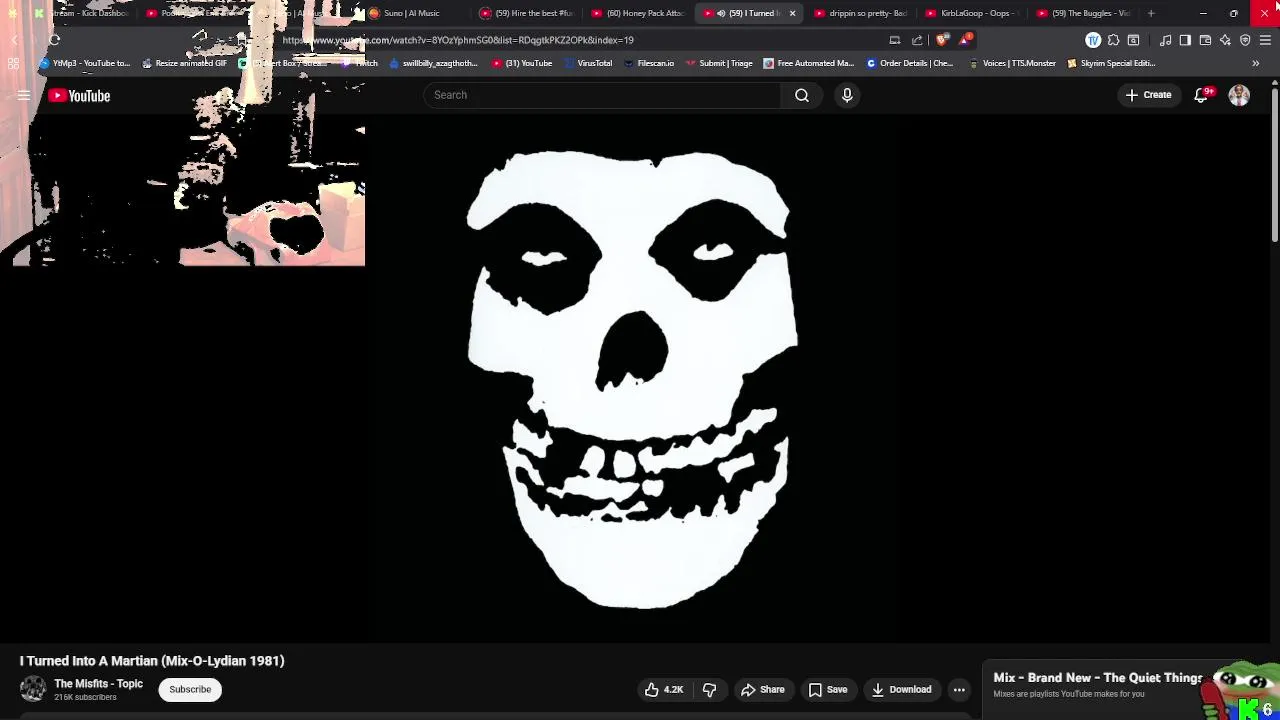This screenshot has height=720, width=1280.
Task: Switch to Stream - Kick Dashboard tab
Action: pos(80,13)
